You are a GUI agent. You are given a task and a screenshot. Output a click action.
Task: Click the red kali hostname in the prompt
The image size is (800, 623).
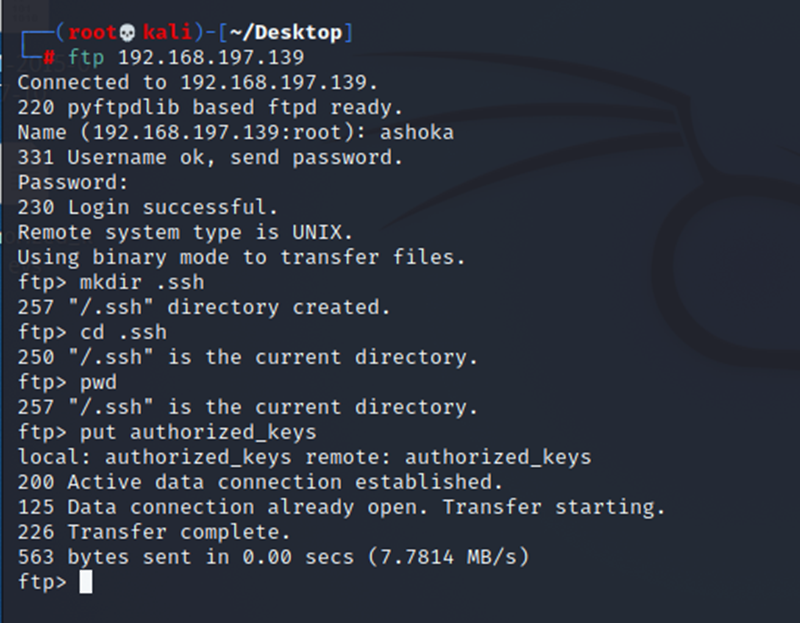[167, 33]
